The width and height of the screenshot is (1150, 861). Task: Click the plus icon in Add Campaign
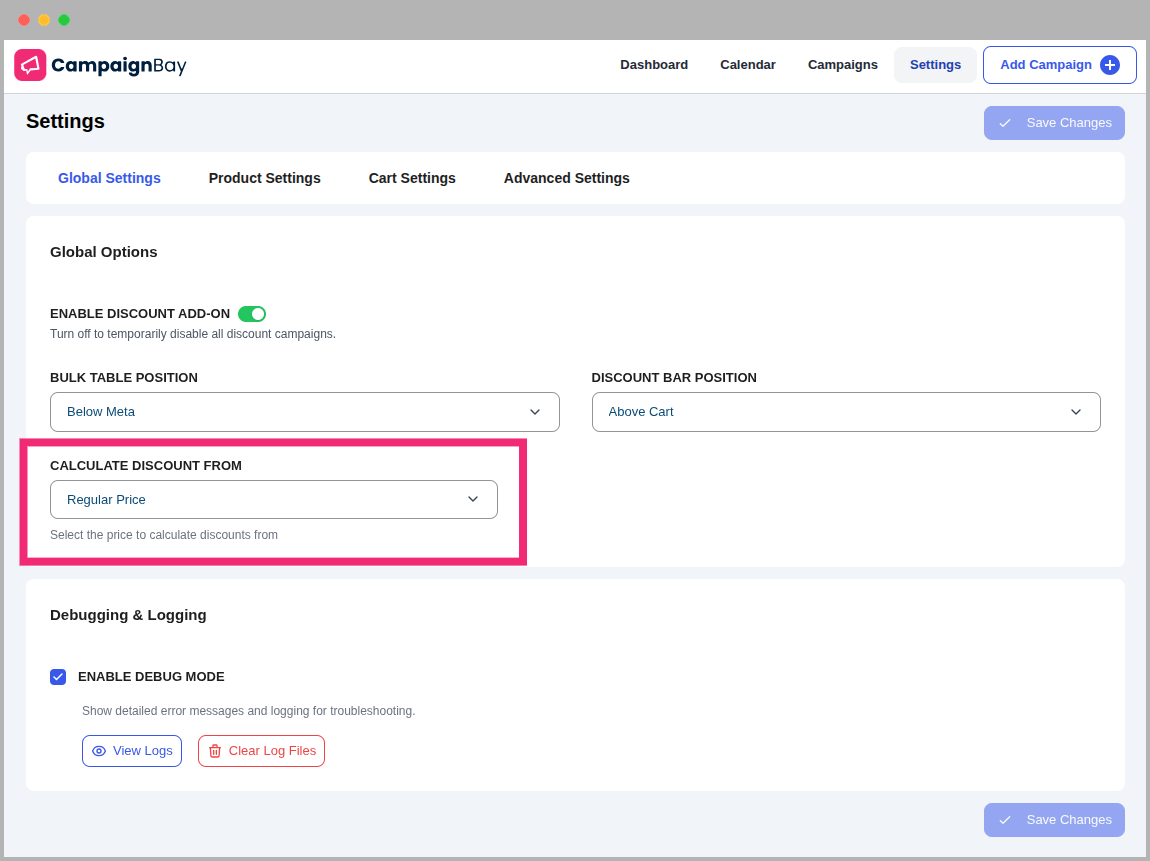click(x=1109, y=65)
